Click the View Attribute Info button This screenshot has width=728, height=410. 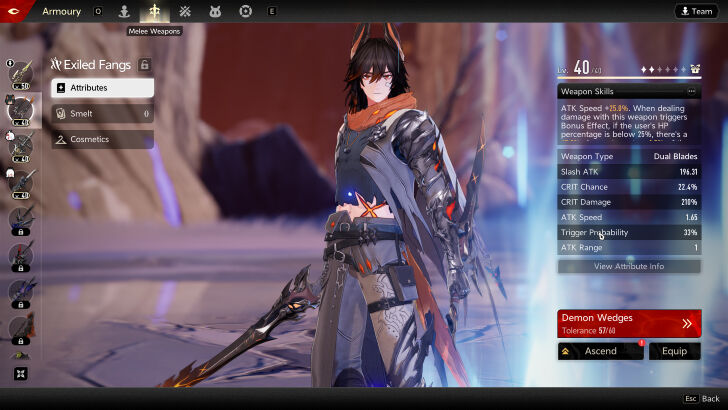pos(629,266)
